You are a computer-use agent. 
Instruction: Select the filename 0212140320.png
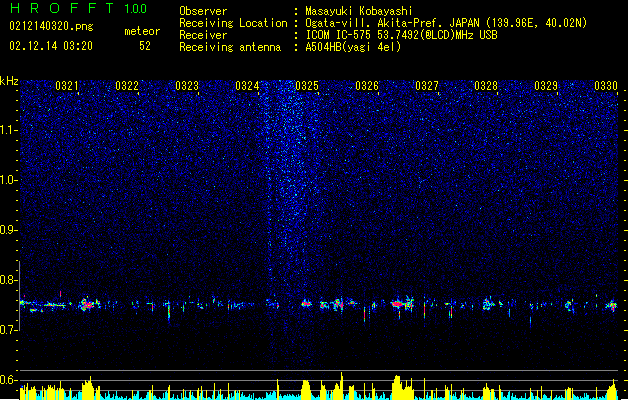pyautogui.click(x=51, y=26)
